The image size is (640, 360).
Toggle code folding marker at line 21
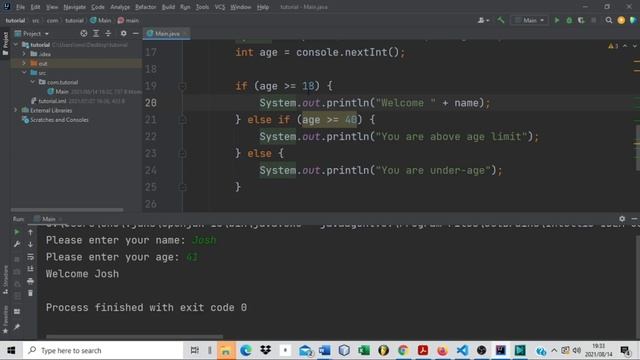tap(182, 120)
